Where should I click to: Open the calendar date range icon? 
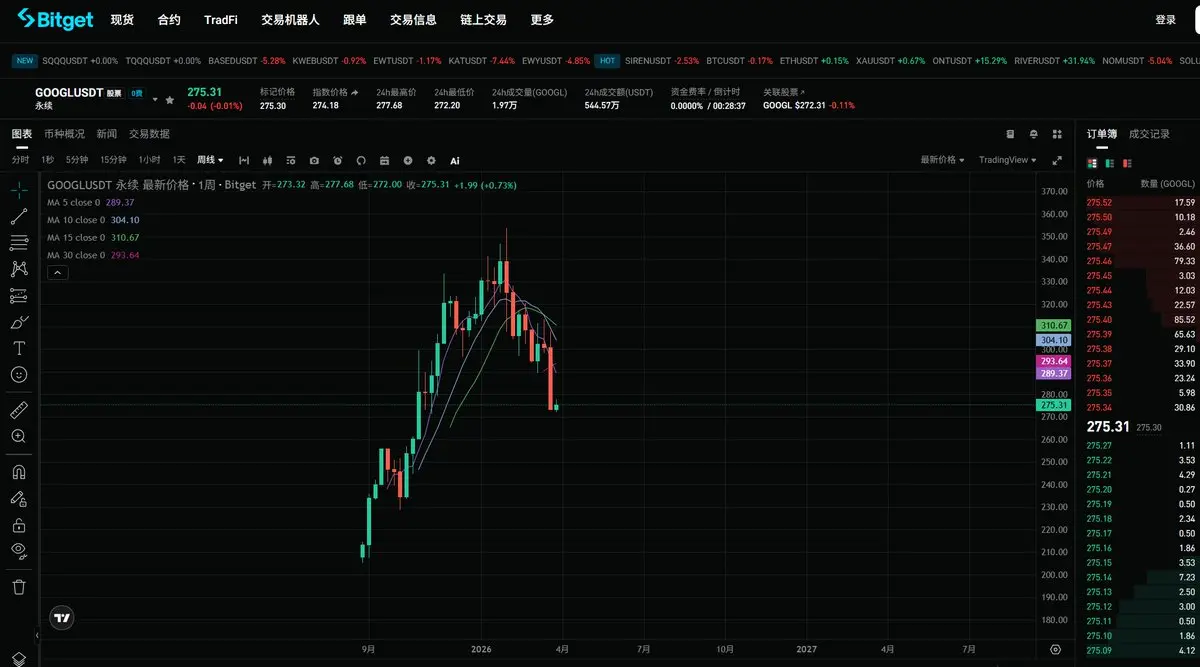(x=384, y=160)
